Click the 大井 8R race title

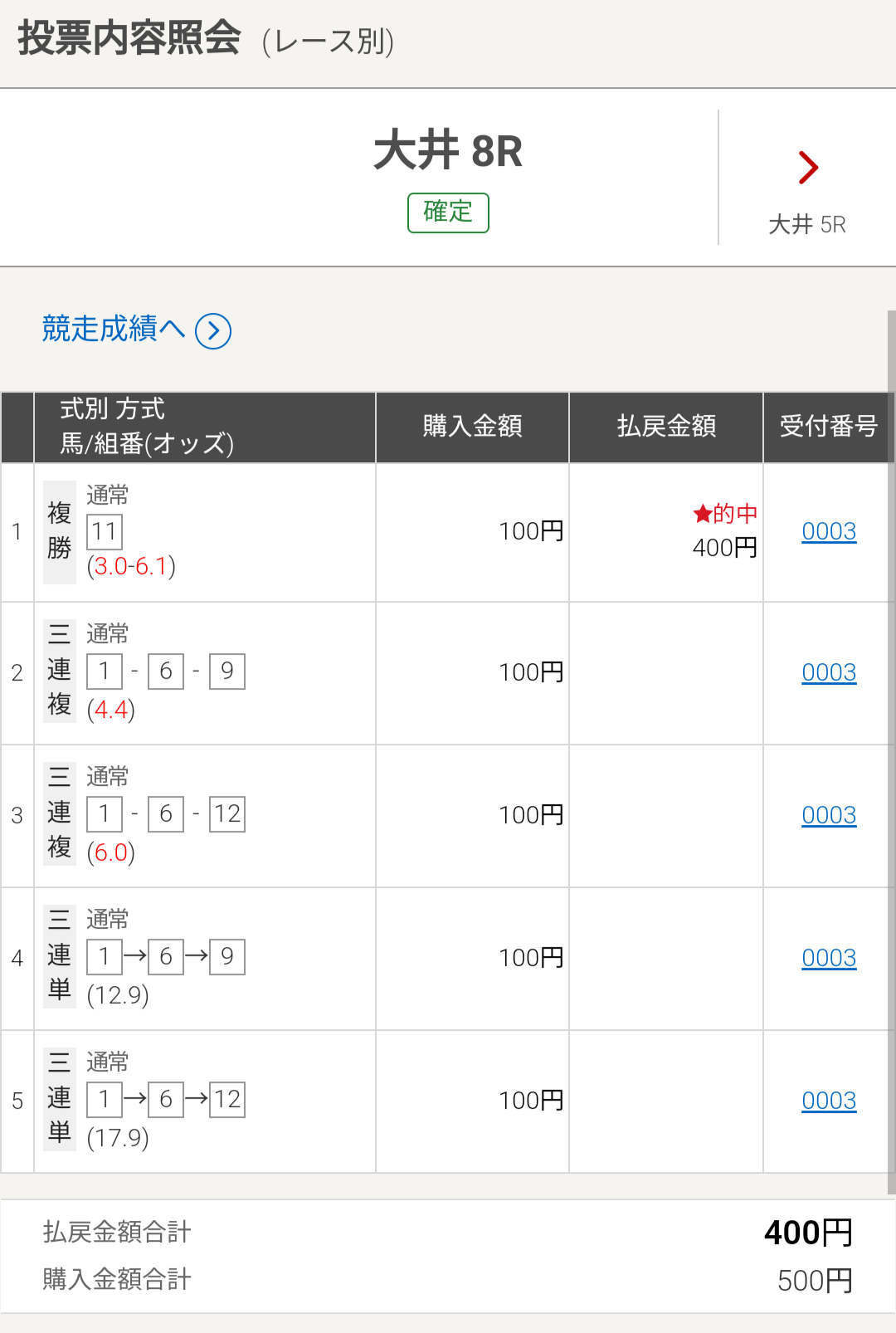tap(448, 150)
